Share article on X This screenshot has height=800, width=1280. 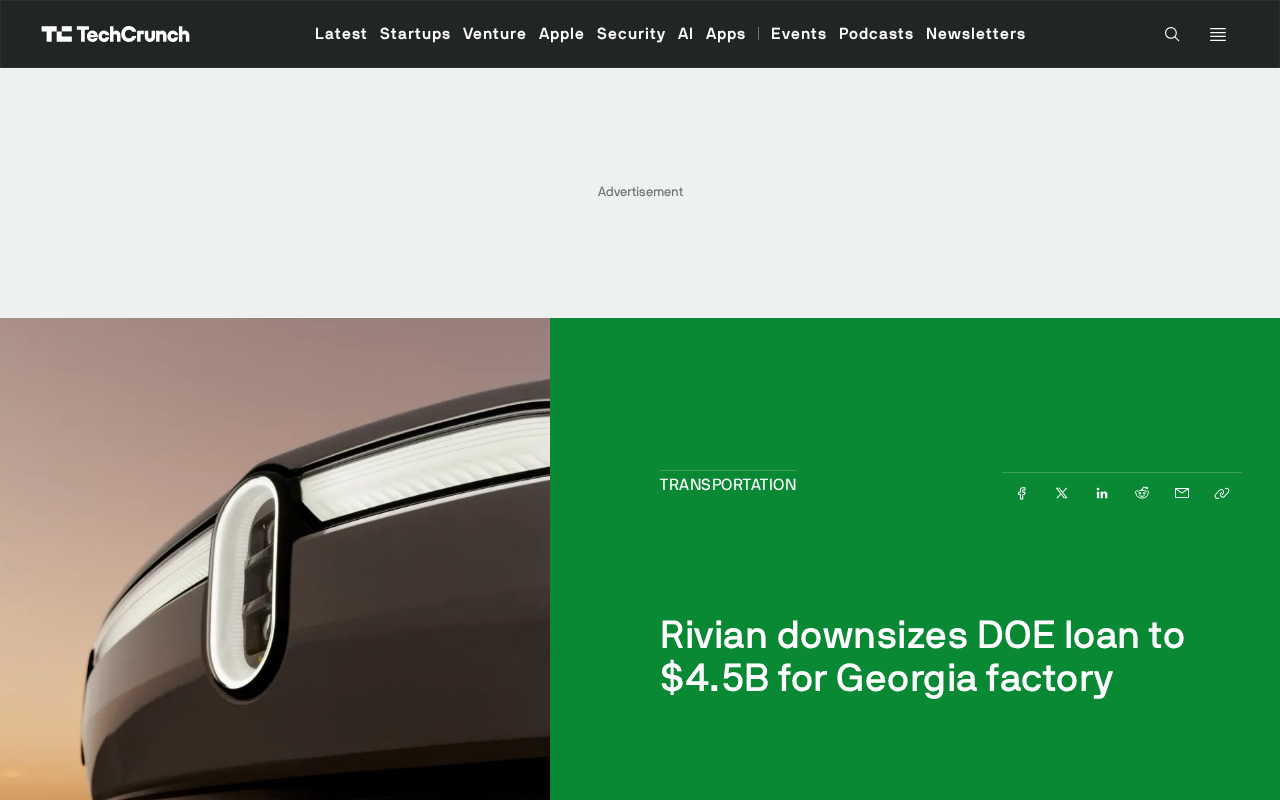[1062, 493]
